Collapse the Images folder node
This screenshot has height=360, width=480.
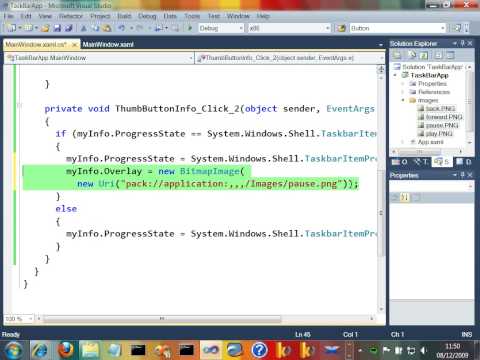(403, 100)
